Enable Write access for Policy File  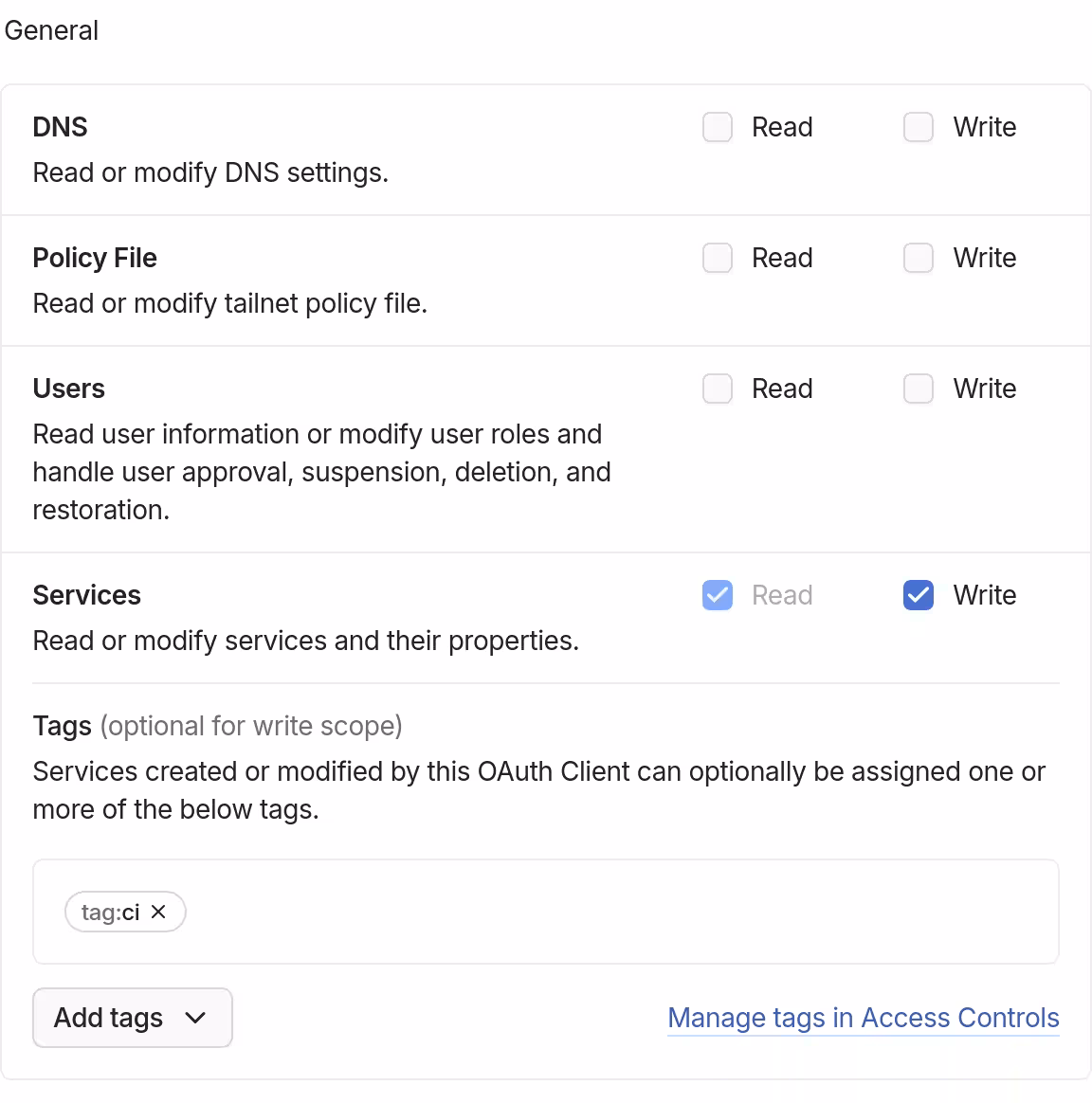tap(918, 257)
